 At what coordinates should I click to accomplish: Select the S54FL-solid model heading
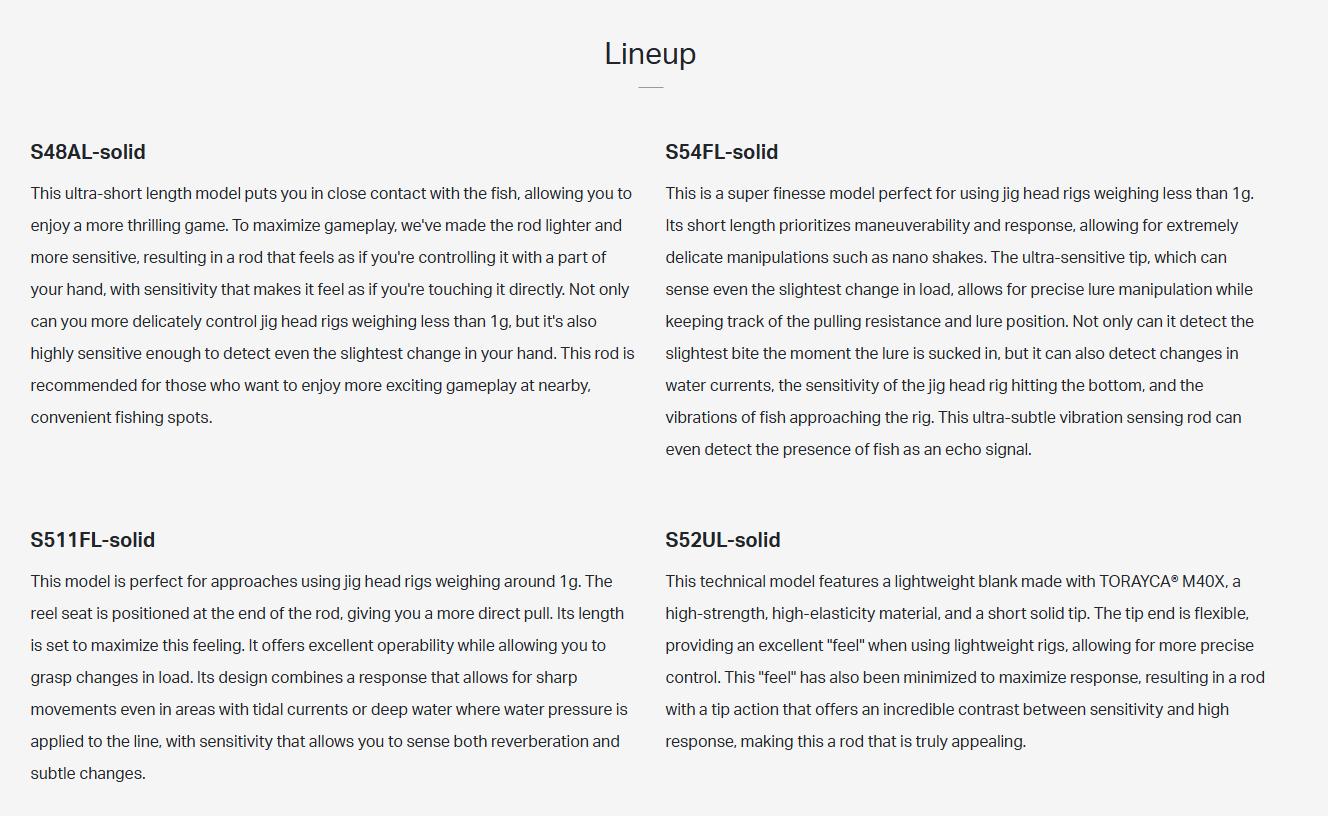tap(721, 152)
